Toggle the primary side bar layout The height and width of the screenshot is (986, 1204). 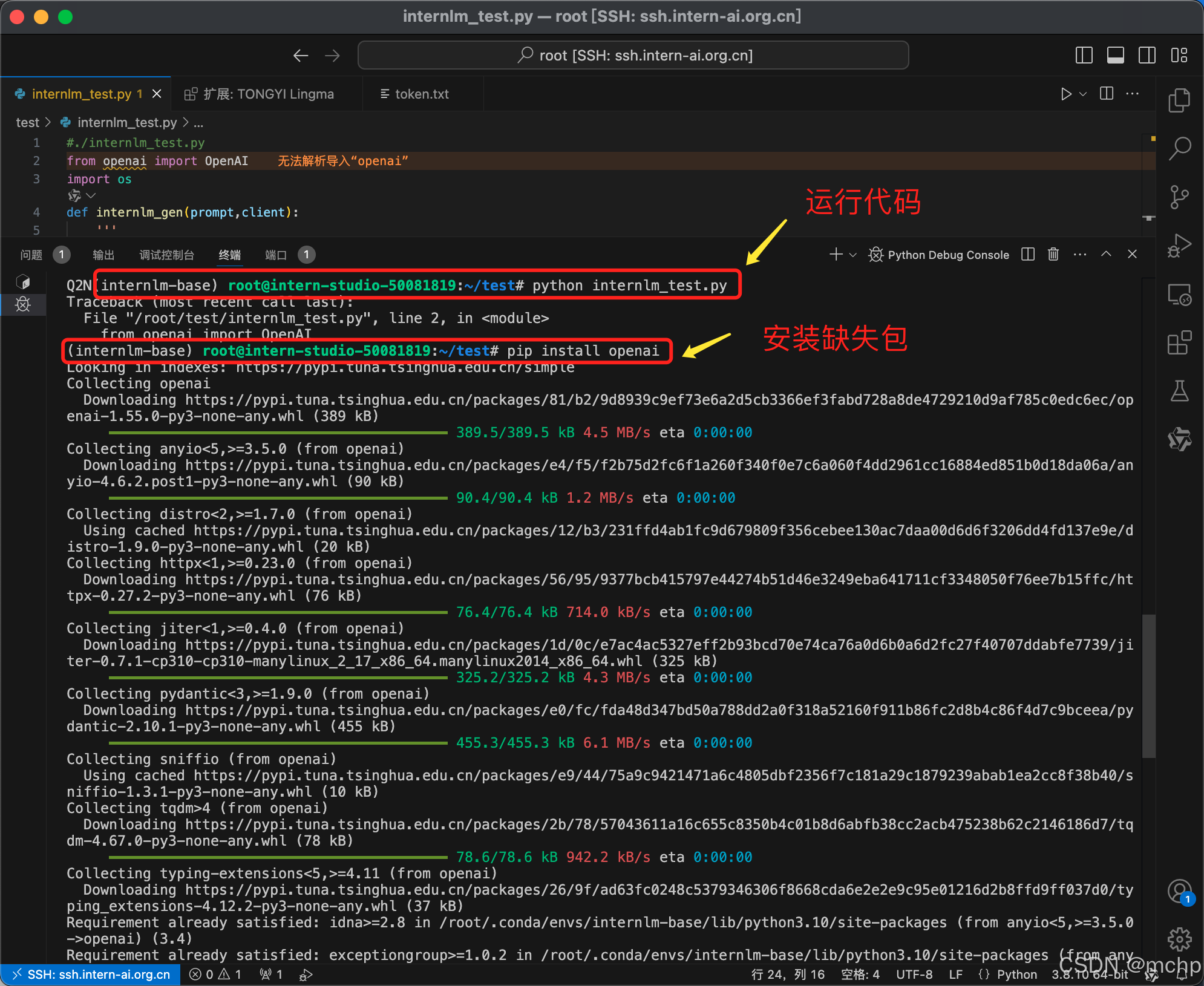[x=1084, y=56]
